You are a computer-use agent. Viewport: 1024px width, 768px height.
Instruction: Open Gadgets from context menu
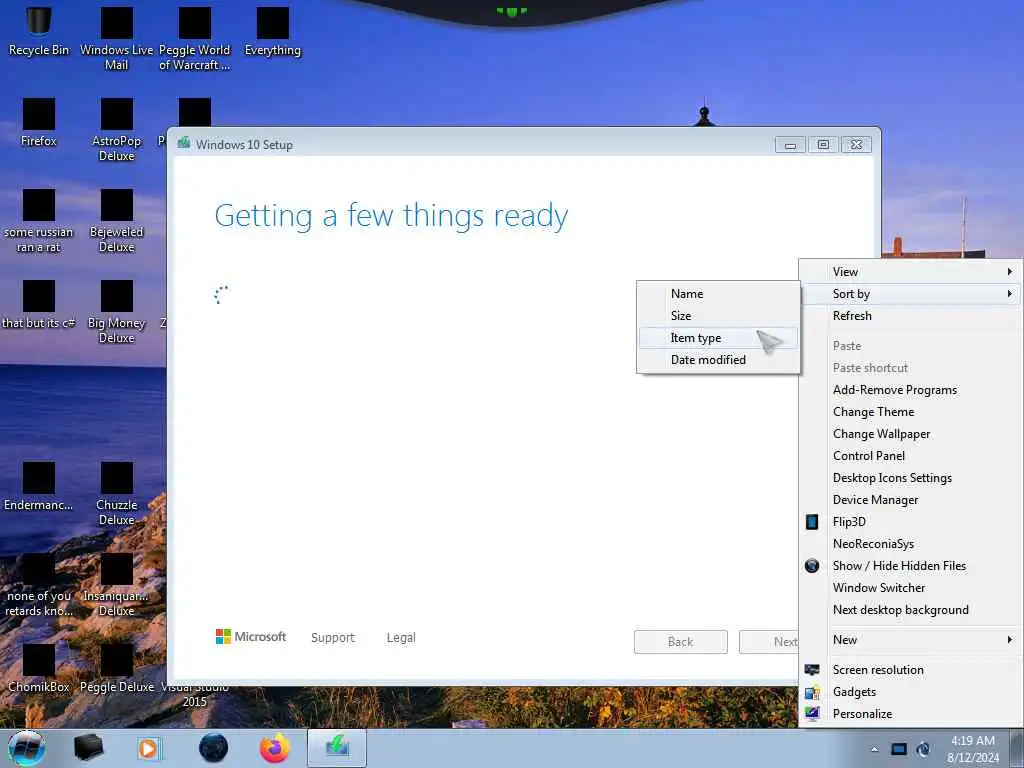910,692
